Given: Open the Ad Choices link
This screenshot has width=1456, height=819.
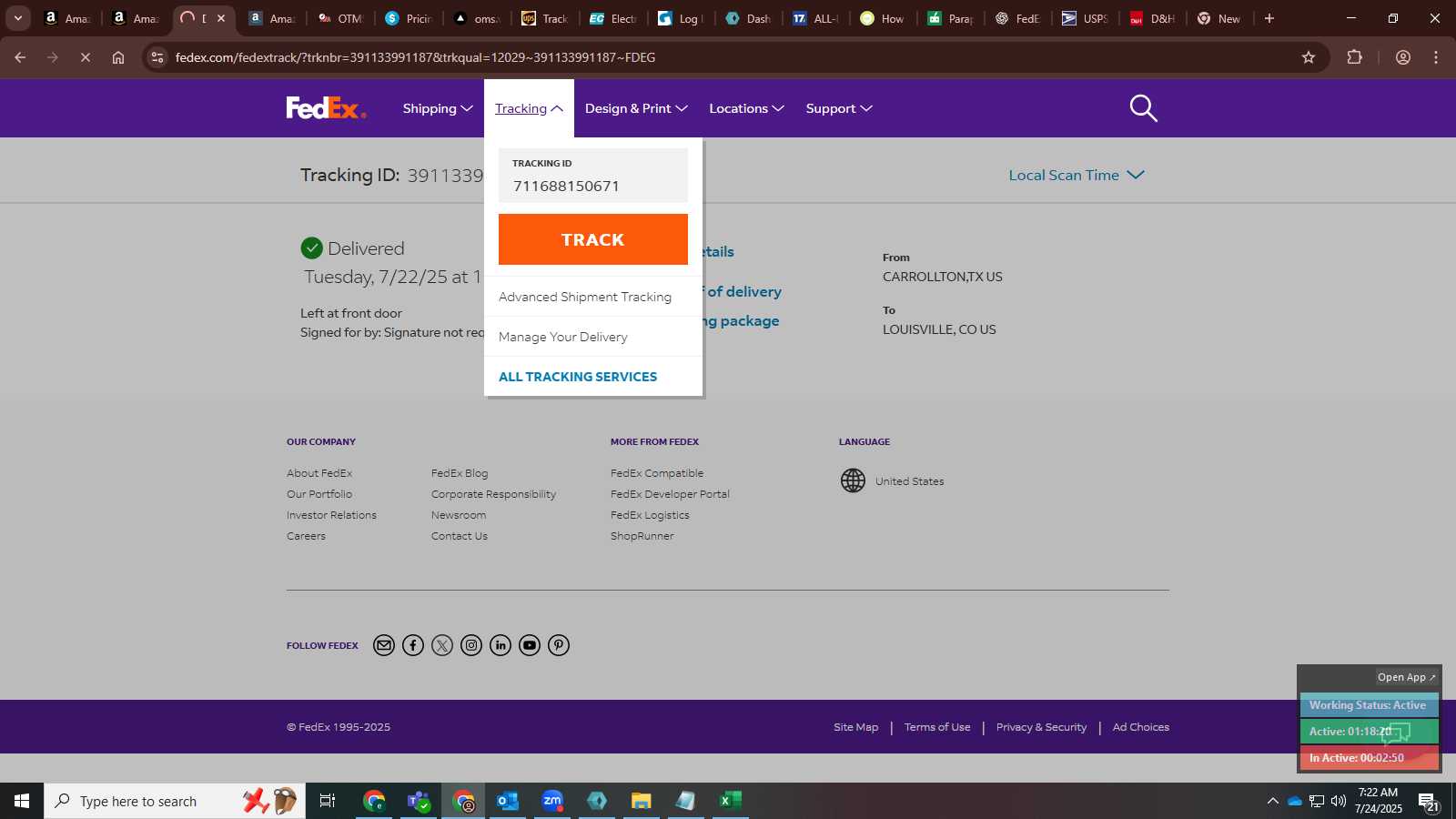Looking at the screenshot, I should pos(1141,727).
